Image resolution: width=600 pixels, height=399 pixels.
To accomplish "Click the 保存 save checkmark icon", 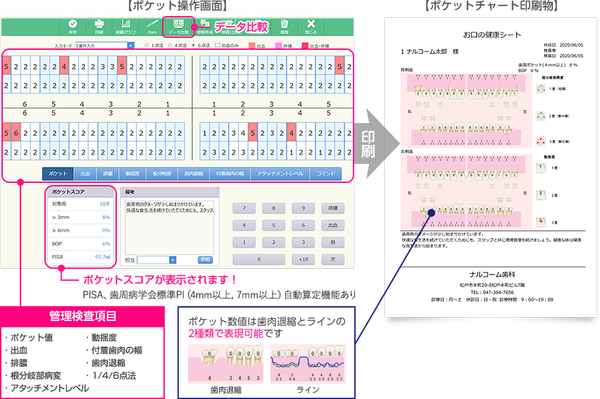I will point(72,24).
